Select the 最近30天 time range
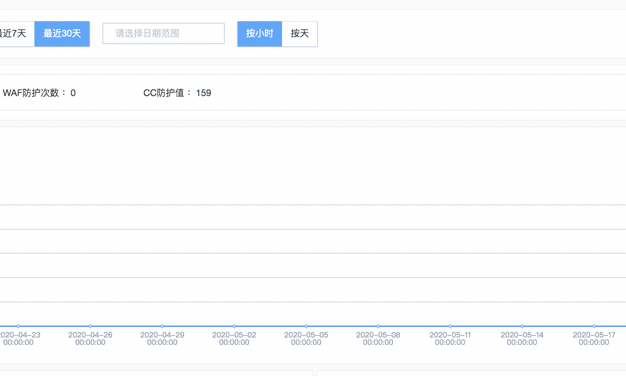Viewport: 626px width, 376px height. pos(62,34)
